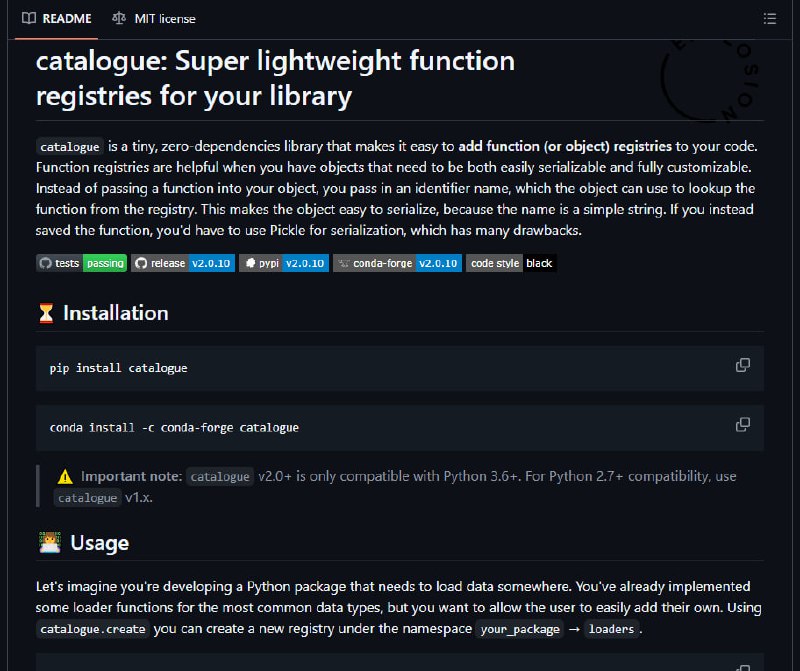Click the README book icon
The height and width of the screenshot is (671, 800).
[x=29, y=18]
